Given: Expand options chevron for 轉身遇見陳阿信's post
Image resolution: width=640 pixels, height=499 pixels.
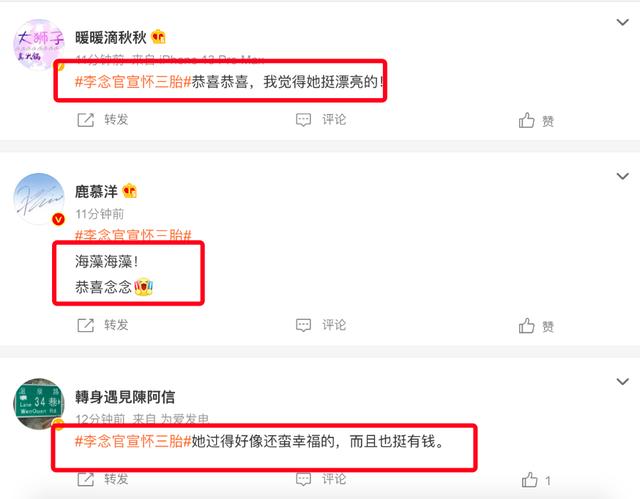Looking at the screenshot, I should [622, 381].
